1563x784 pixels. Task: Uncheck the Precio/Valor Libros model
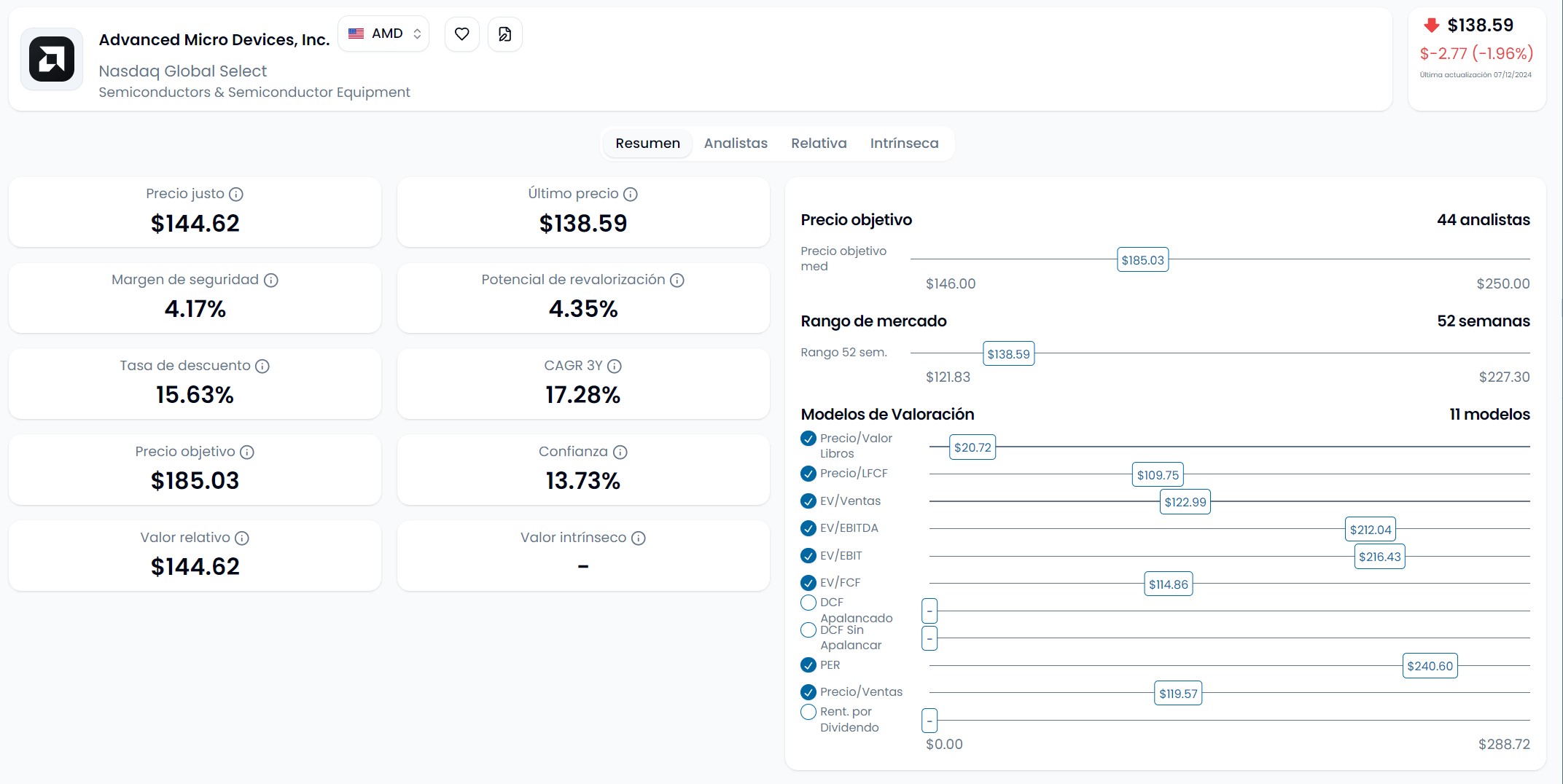click(x=808, y=439)
